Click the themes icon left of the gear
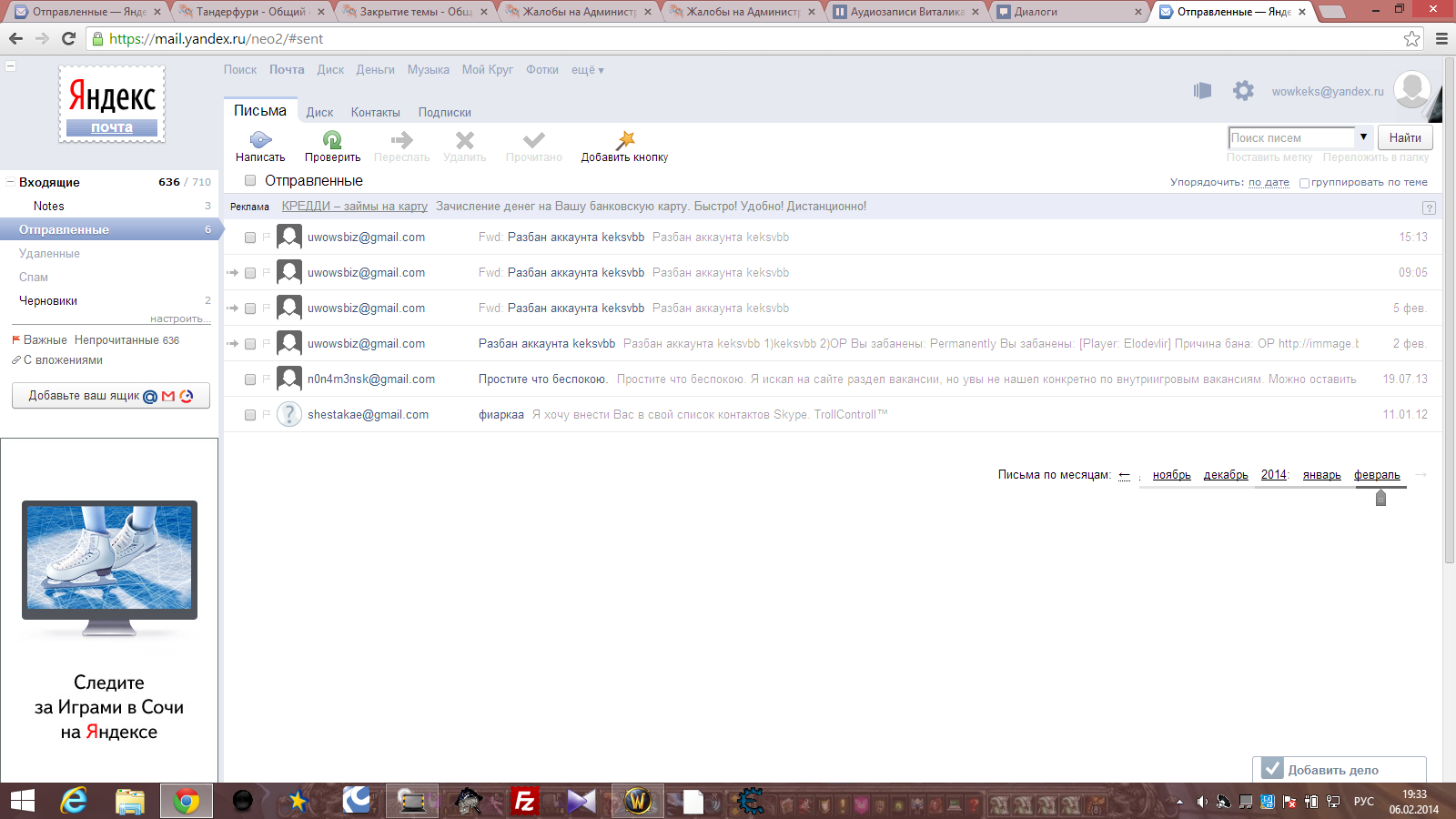 [x=1202, y=91]
